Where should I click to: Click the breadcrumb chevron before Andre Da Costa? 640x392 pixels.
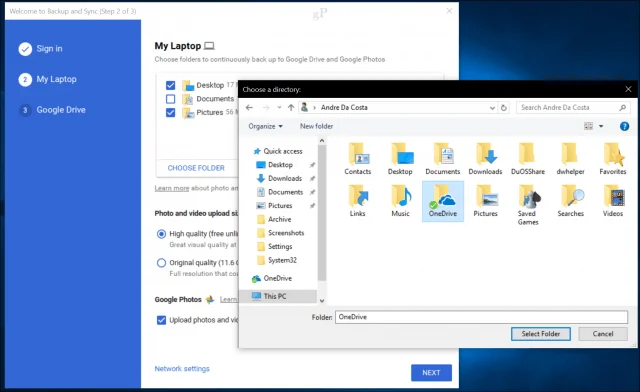(x=314, y=108)
